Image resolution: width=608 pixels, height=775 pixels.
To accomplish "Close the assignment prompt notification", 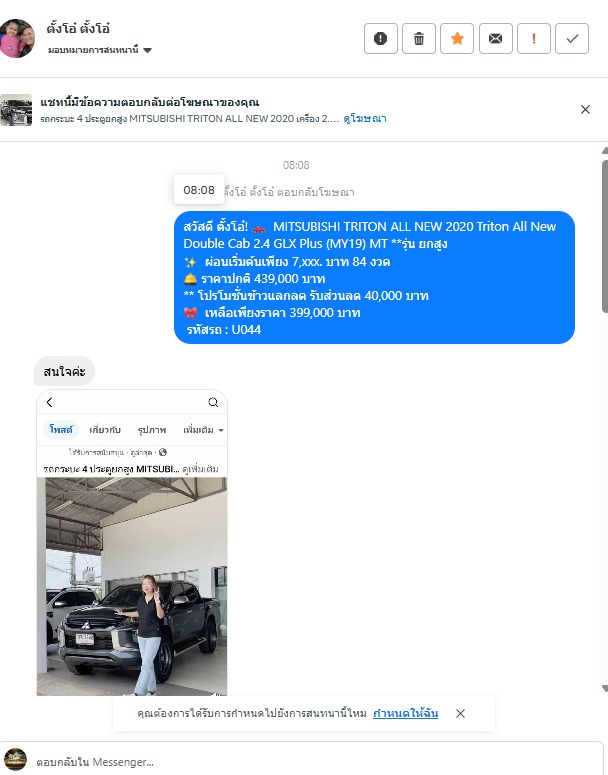I will tap(460, 713).
